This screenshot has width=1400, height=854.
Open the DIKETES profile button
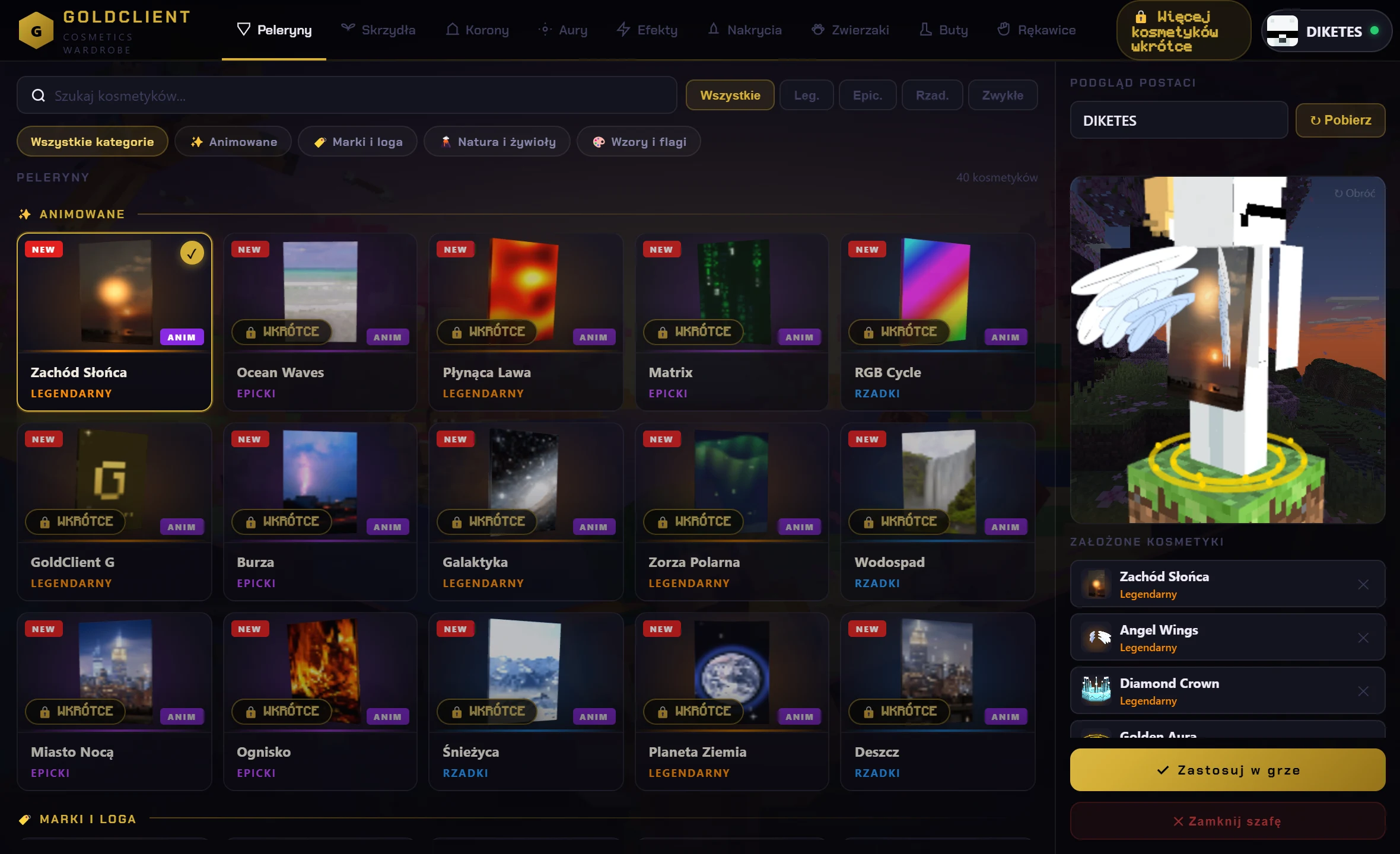pyautogui.click(x=1327, y=31)
